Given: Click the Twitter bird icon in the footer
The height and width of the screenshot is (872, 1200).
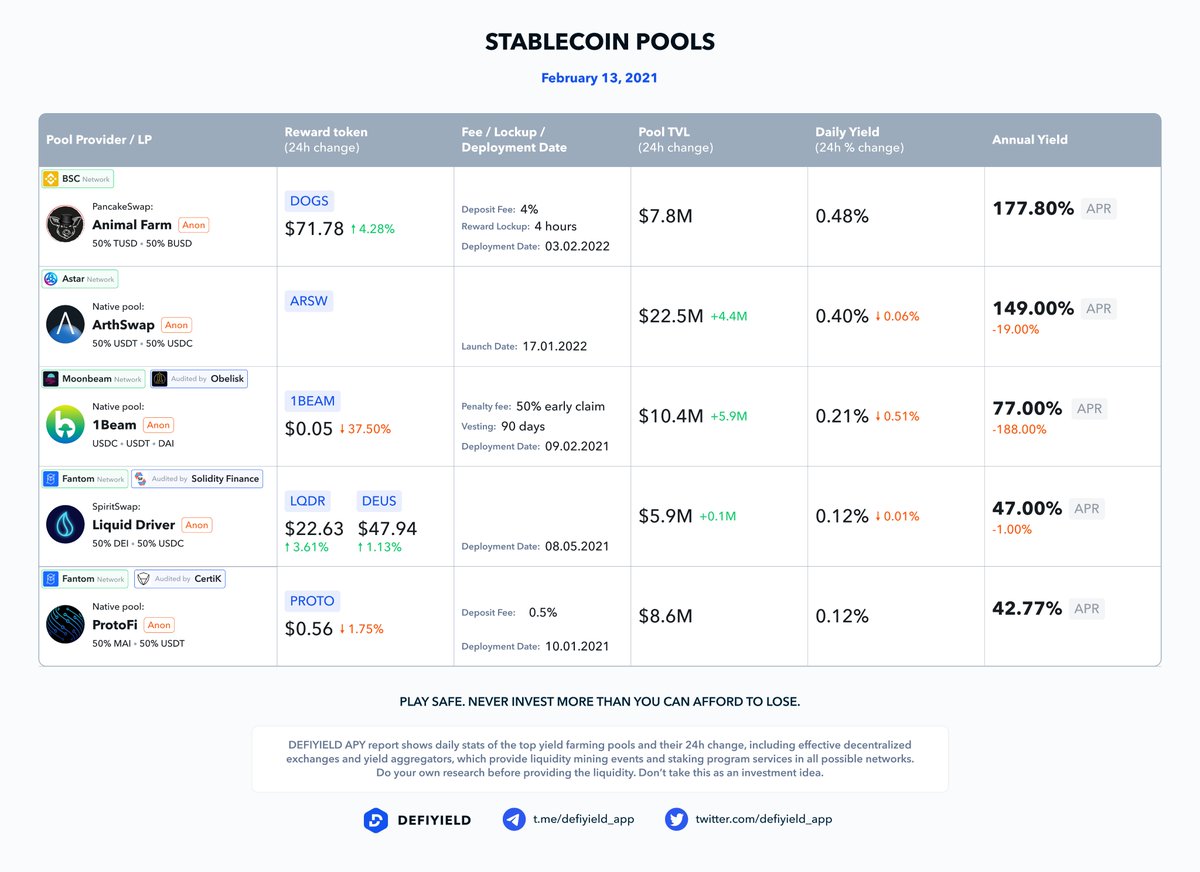Looking at the screenshot, I should coord(677,820).
